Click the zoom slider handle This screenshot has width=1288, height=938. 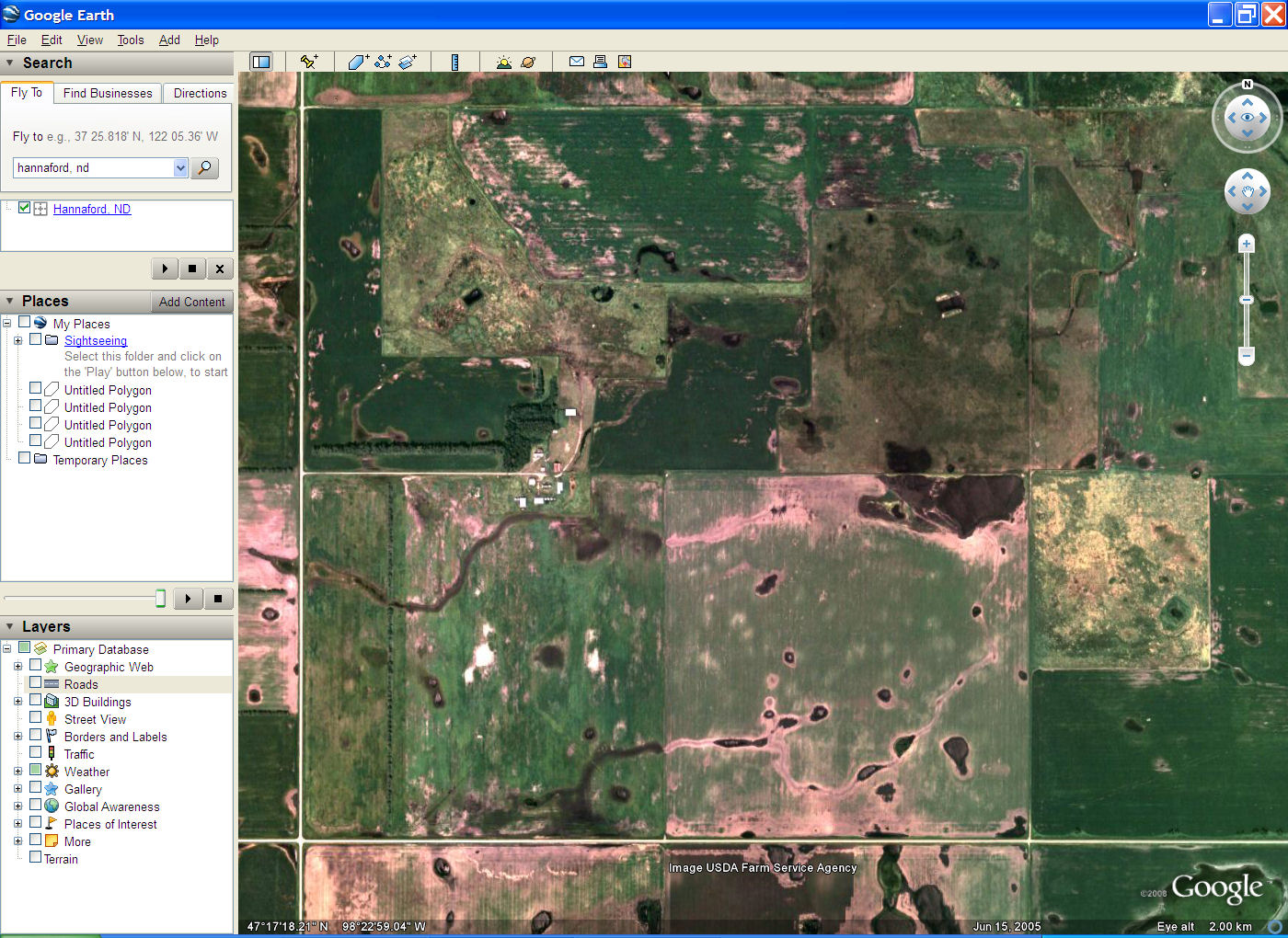1247,300
